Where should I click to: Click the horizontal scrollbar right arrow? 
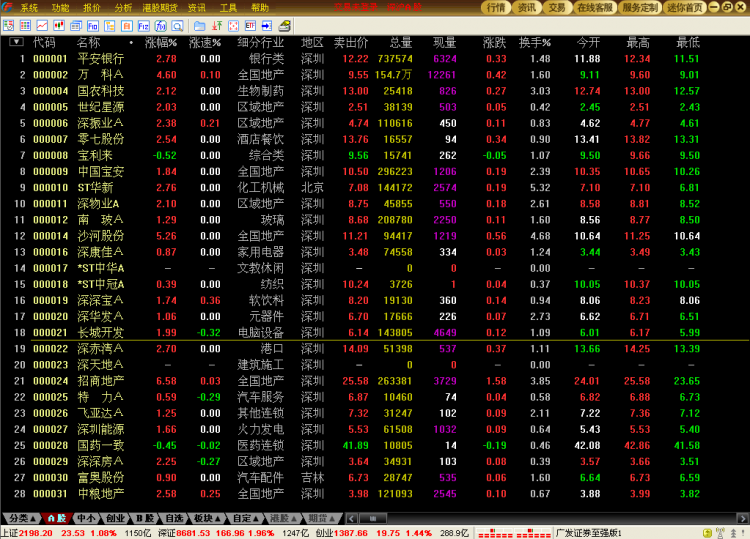[x=742, y=518]
